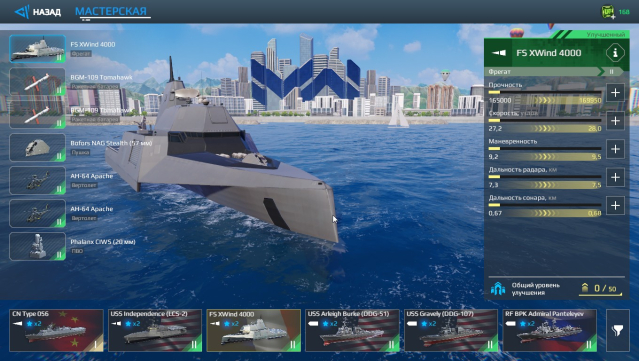The width and height of the screenshot is (639, 361).
Task: Open the FS XWind 4000 info icon
Action: pyautogui.click(x=615, y=53)
